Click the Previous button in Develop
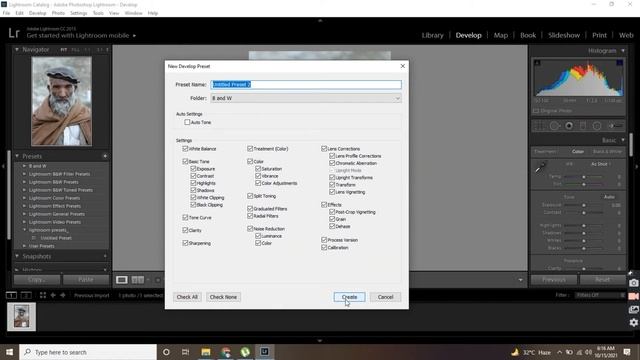The image size is (640, 360). pyautogui.click(x=554, y=280)
